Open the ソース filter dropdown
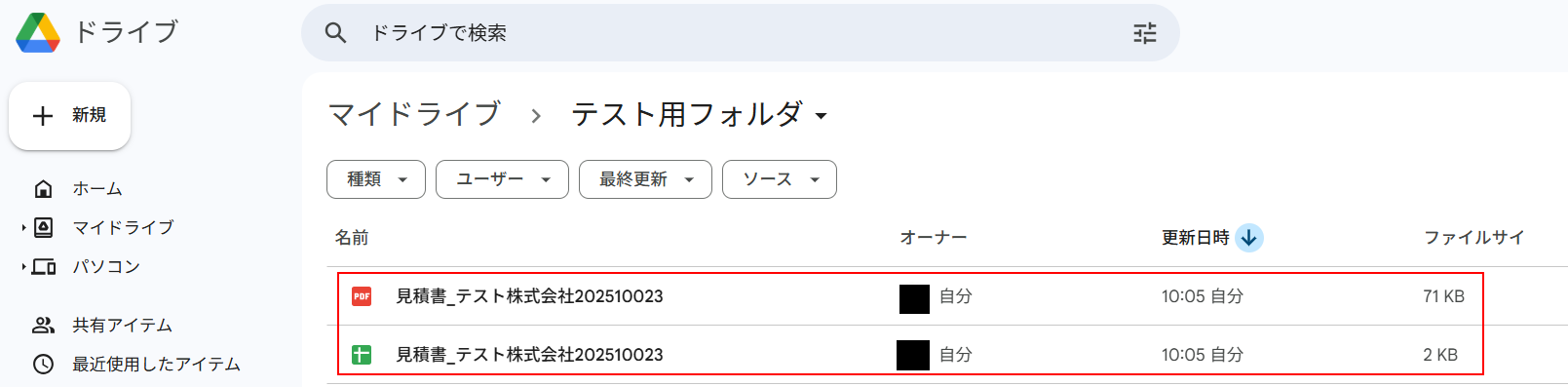1568x387 pixels. coord(780,179)
